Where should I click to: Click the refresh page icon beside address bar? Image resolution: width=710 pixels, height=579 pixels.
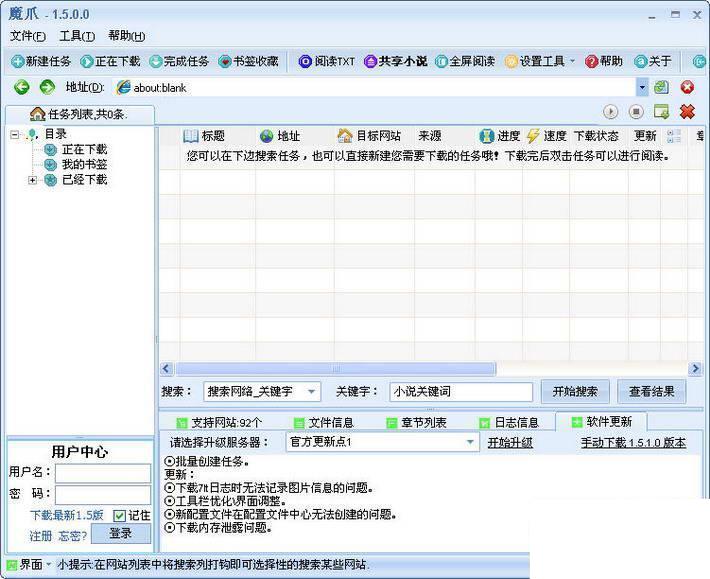[661, 87]
